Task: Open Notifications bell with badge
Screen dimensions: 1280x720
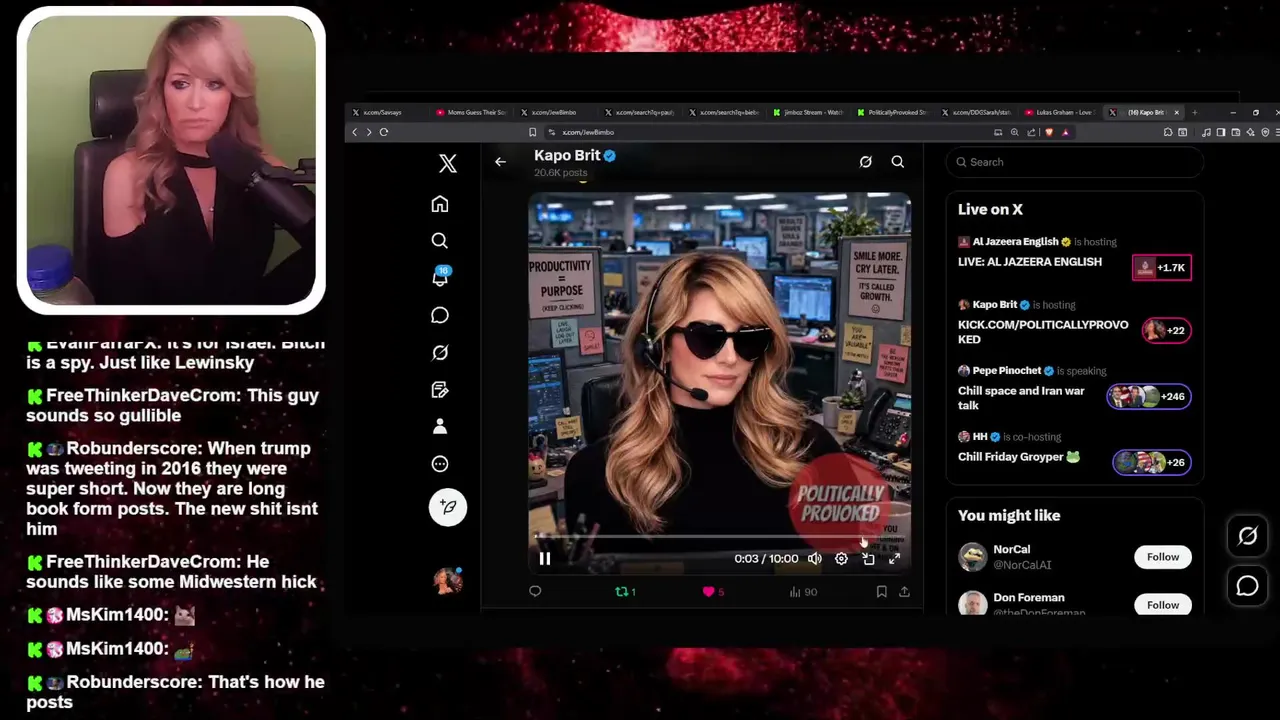Action: [440, 277]
